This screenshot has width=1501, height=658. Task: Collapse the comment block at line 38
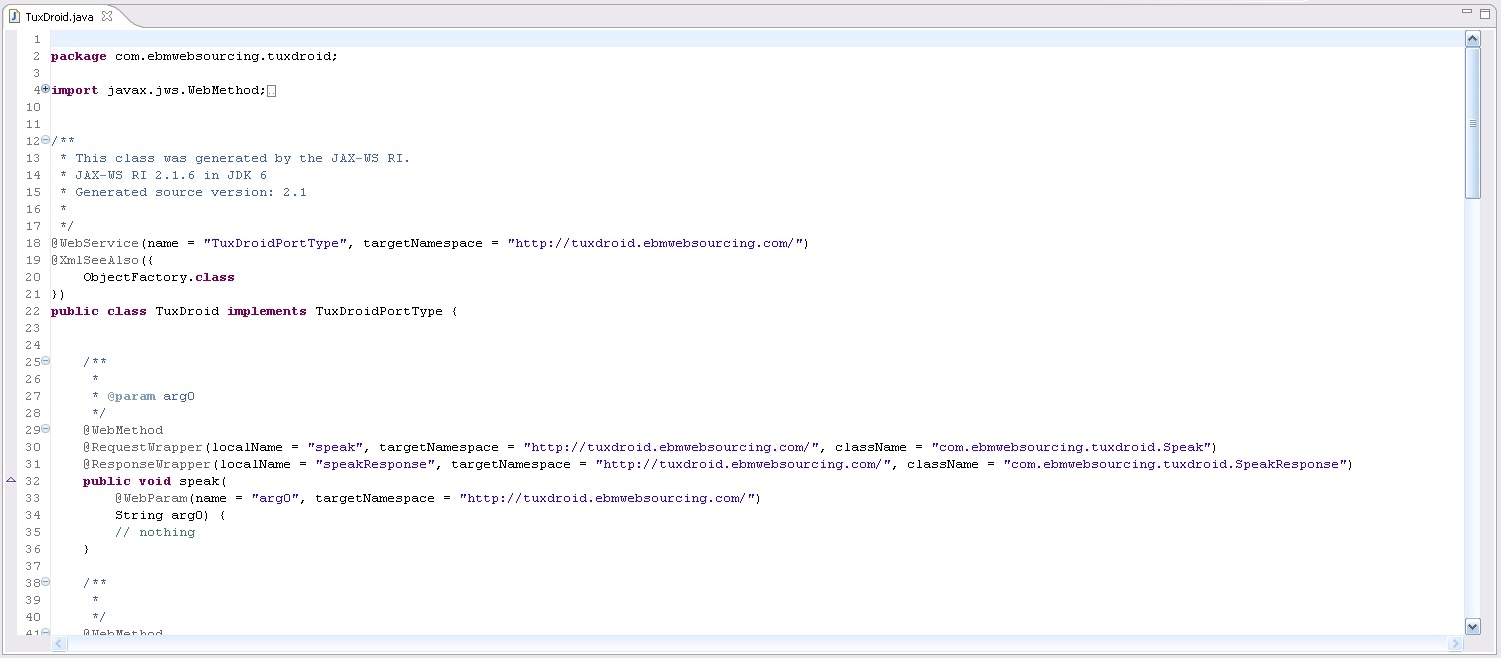[x=45, y=582]
